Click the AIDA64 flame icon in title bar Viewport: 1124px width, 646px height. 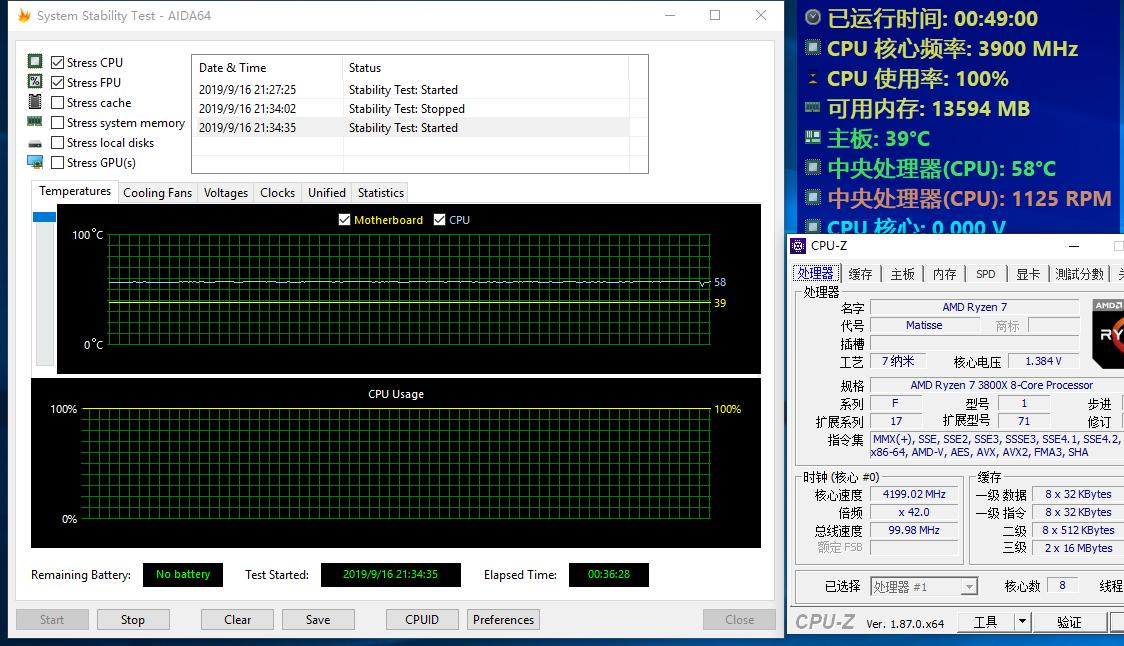click(24, 15)
